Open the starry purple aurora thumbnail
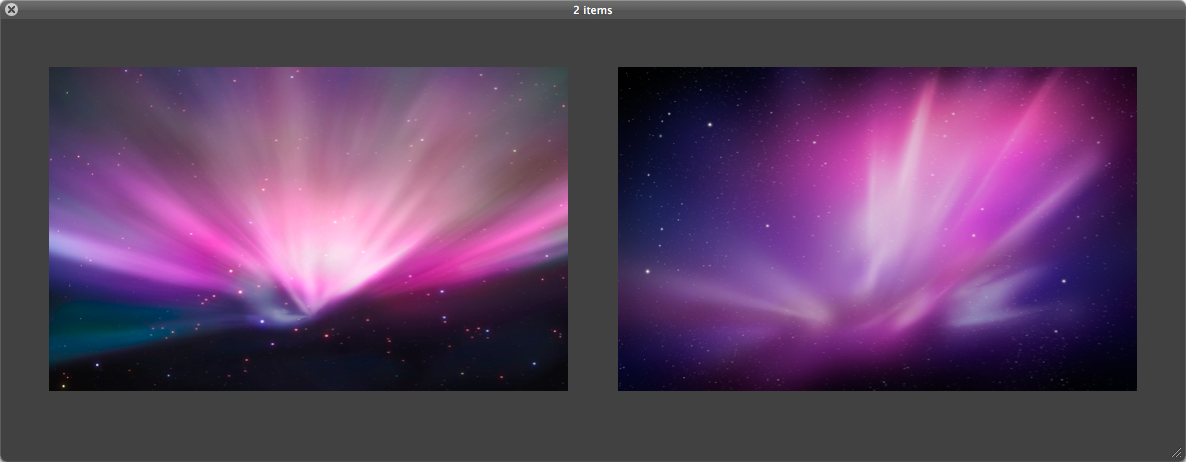 tap(877, 229)
